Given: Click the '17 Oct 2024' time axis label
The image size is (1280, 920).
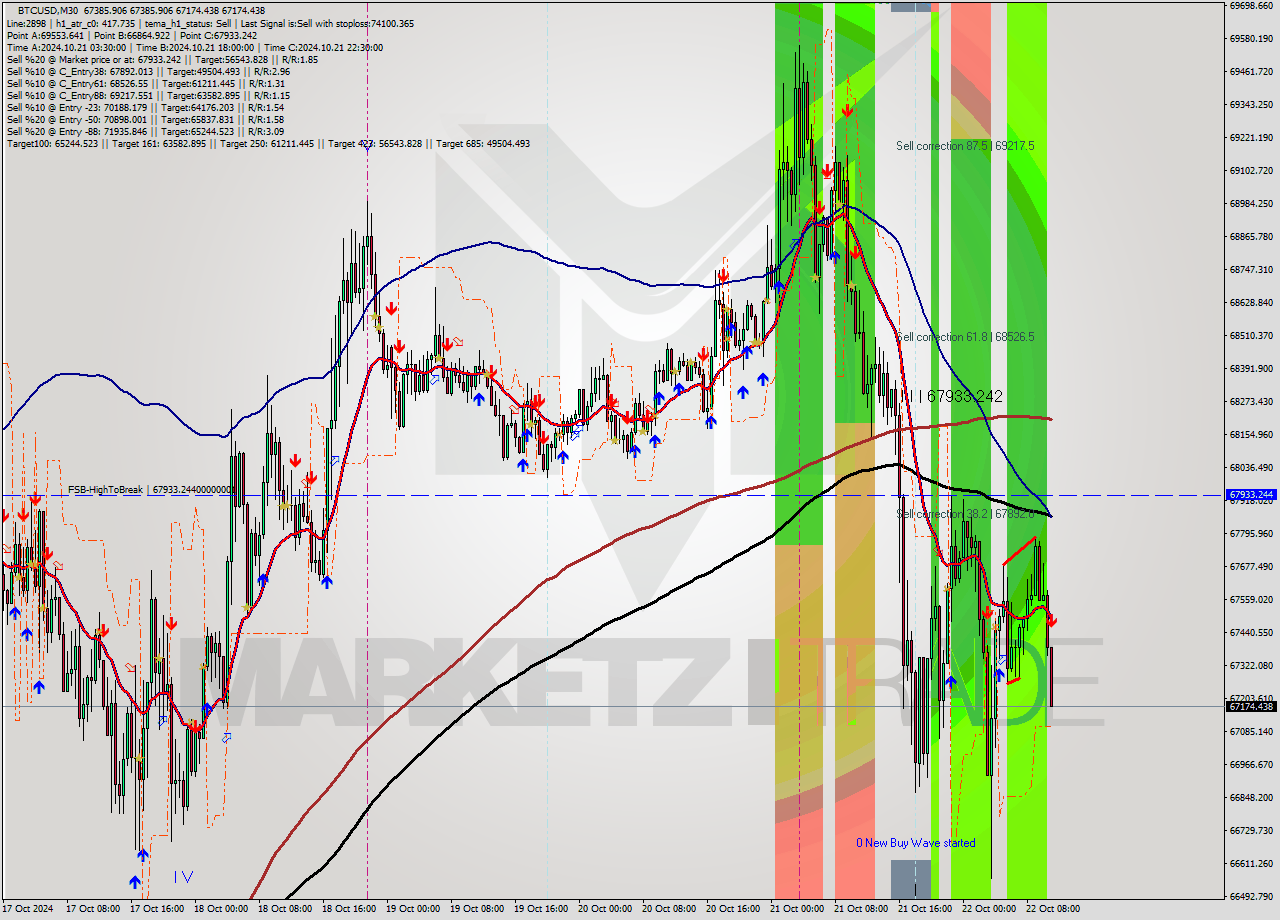Looking at the screenshot, I should coord(27,909).
